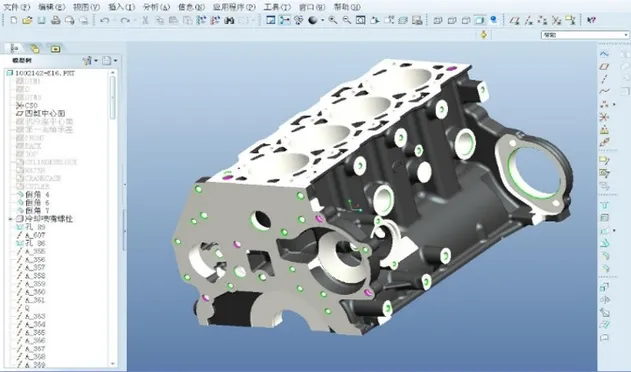
Task: Click the New file icon
Action: (x=14, y=20)
